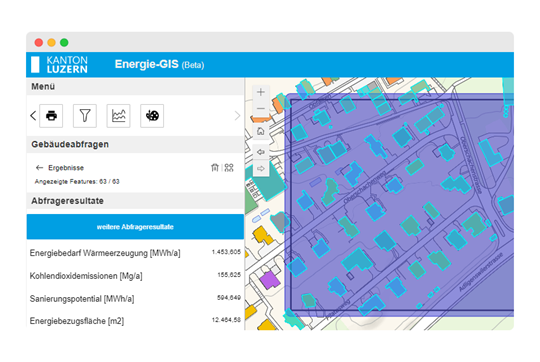Open the chart diagram tool
This screenshot has height=362, width=540.
(118, 116)
